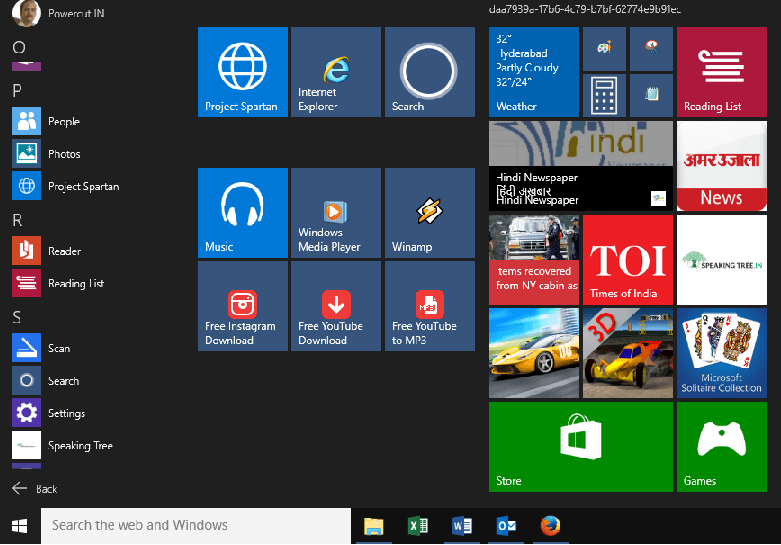The width and height of the screenshot is (781, 545).
Task: Open the Microsoft Solitaire Collection tile
Action: point(722,353)
